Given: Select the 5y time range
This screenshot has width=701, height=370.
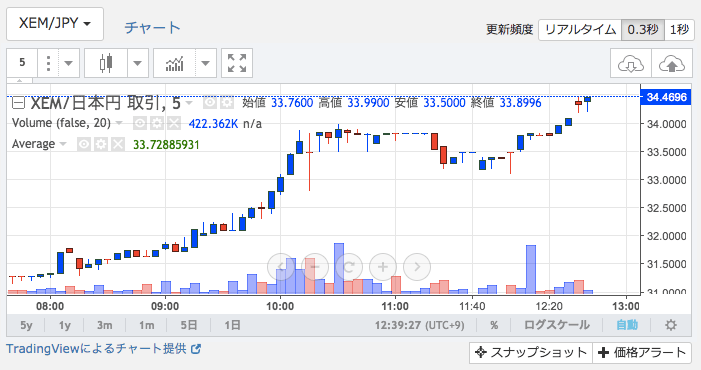Looking at the screenshot, I should click(x=26, y=325).
